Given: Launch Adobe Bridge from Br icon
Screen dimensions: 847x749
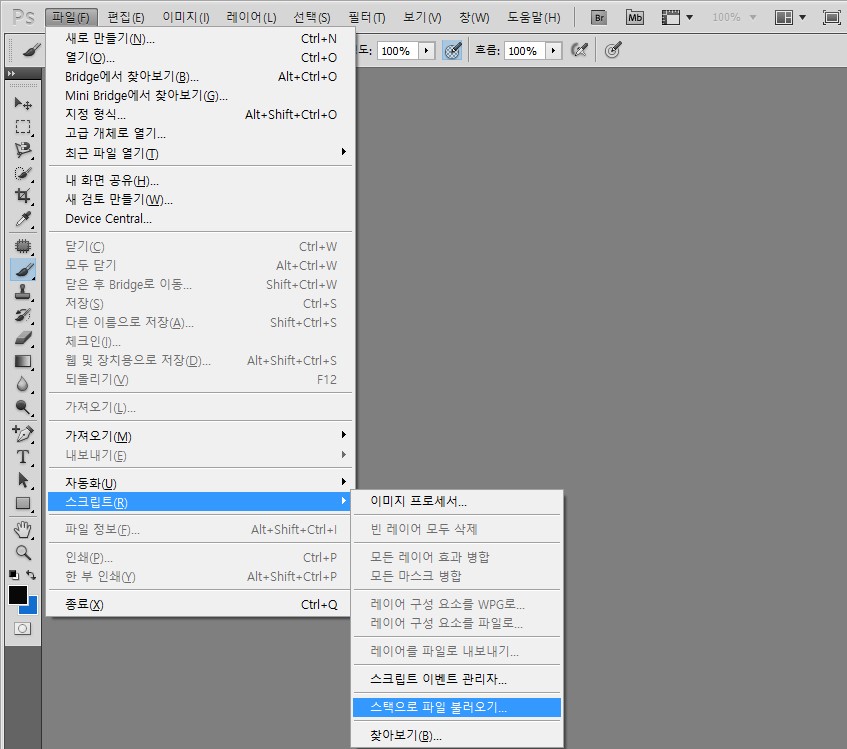Looking at the screenshot, I should point(599,17).
